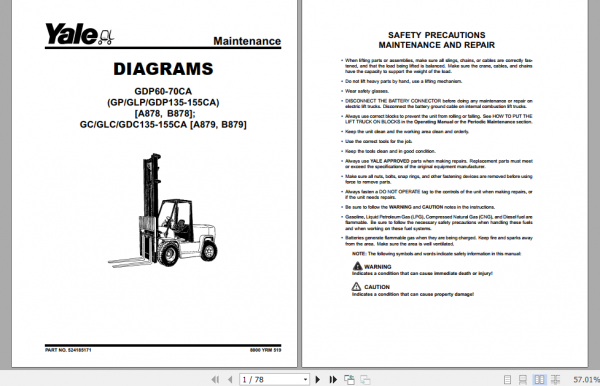The image size is (600, 386).
Task: Click 'Keep the tools clean and in good condition' bullet
Action: [x=390, y=151]
